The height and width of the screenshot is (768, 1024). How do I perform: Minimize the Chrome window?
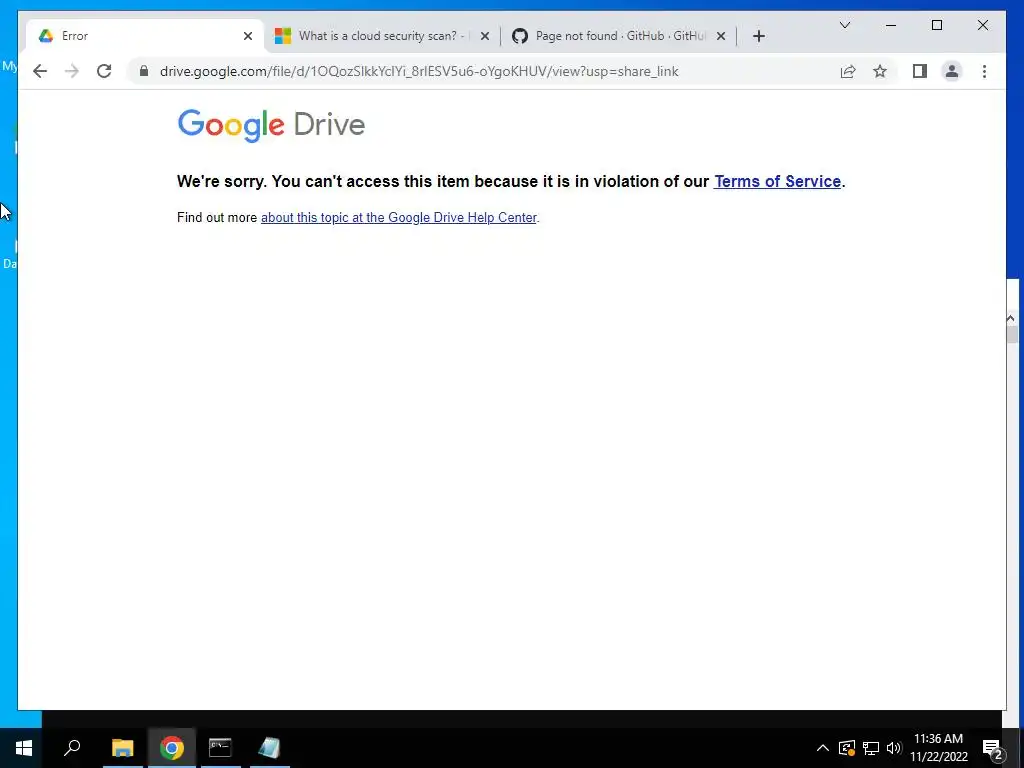point(891,25)
